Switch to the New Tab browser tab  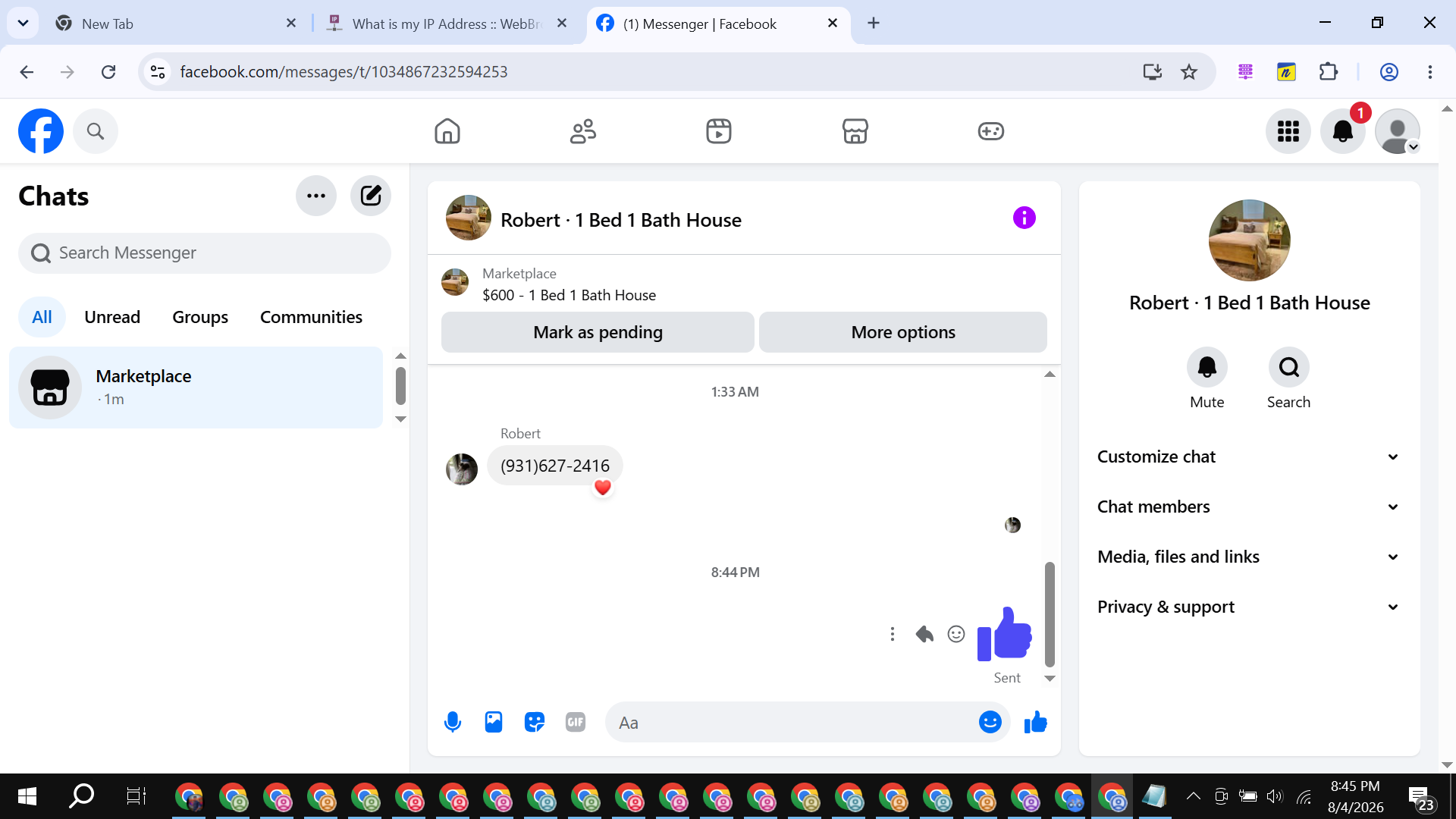174,24
